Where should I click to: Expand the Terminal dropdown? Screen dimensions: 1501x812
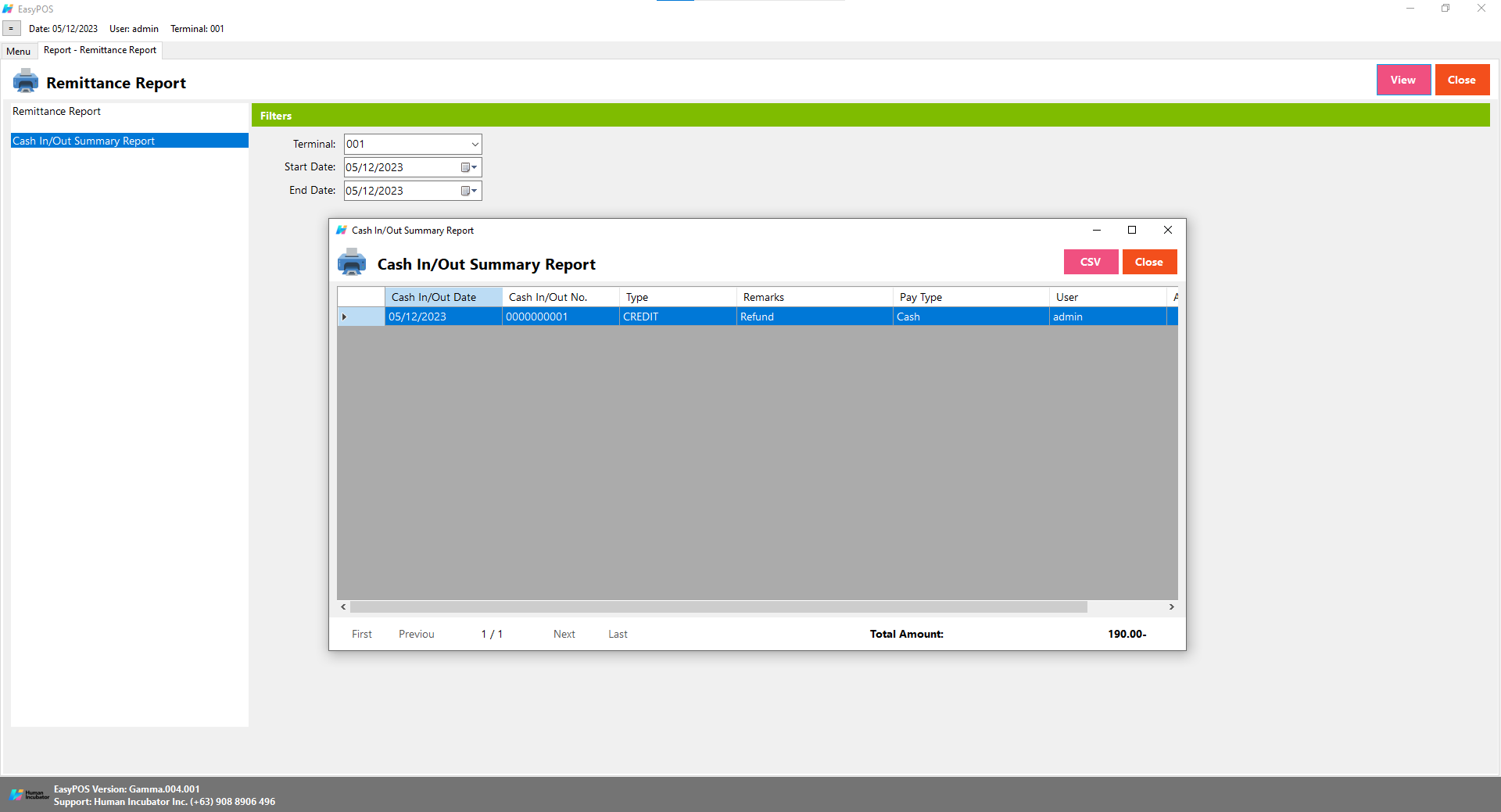[x=474, y=144]
